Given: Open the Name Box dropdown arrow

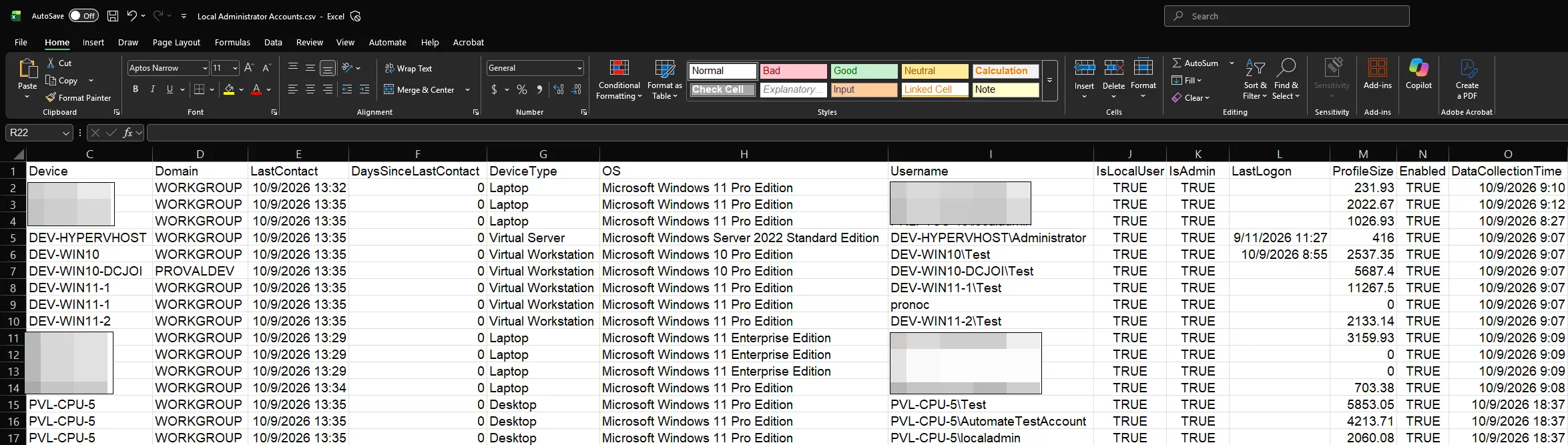Looking at the screenshot, I should (66, 133).
